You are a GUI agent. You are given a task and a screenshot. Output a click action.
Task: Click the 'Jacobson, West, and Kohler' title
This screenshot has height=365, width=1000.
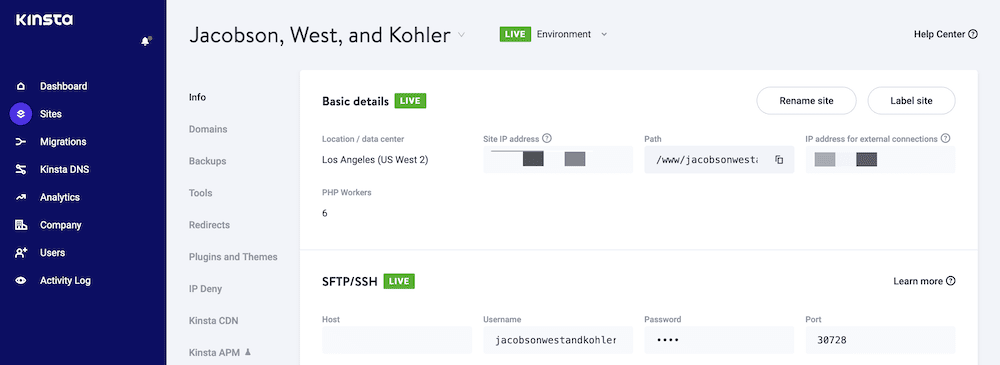(x=320, y=35)
